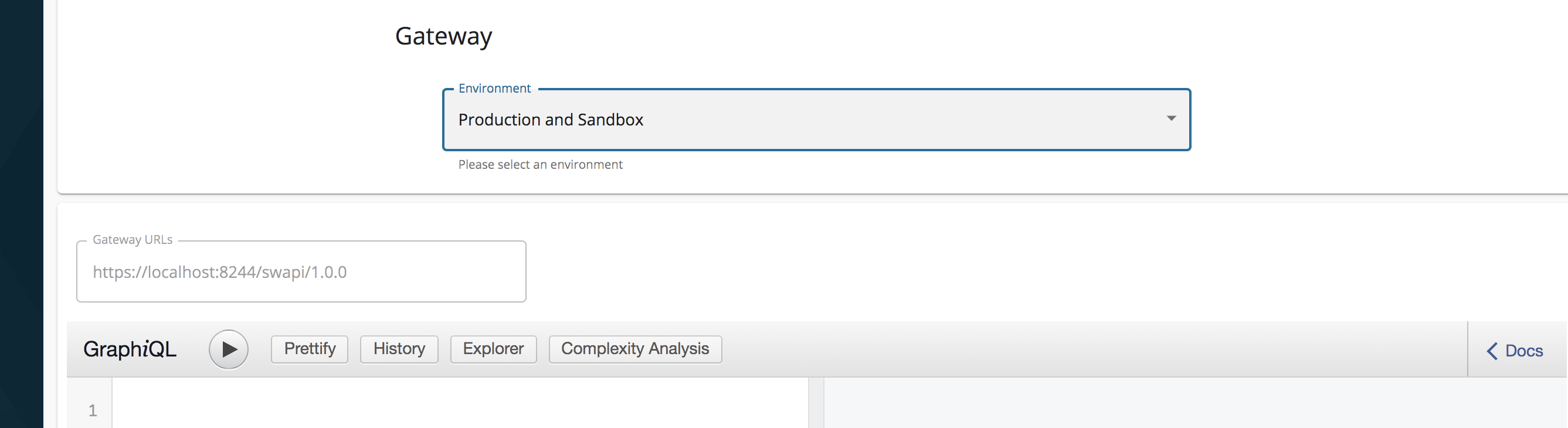The image size is (1568, 428).
Task: Click the Gateway URL showing localhost:8244/swapi
Action: pyautogui.click(x=220, y=272)
